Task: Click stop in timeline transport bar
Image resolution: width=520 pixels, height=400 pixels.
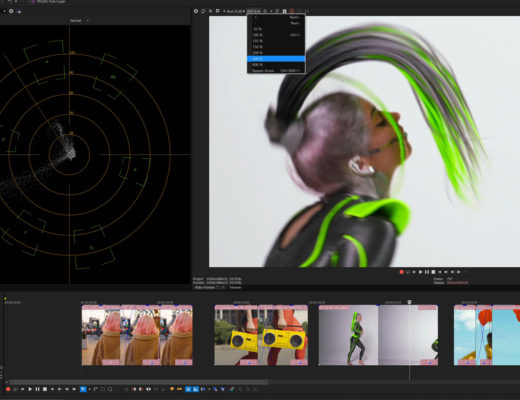Action: pyautogui.click(x=45, y=389)
